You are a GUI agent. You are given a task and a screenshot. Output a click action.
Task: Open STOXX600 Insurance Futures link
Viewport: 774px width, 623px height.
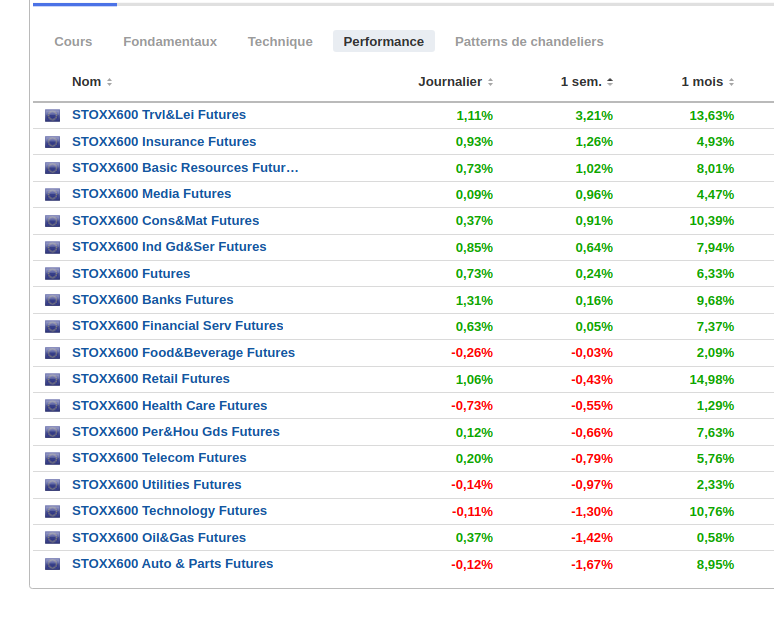pyautogui.click(x=164, y=142)
